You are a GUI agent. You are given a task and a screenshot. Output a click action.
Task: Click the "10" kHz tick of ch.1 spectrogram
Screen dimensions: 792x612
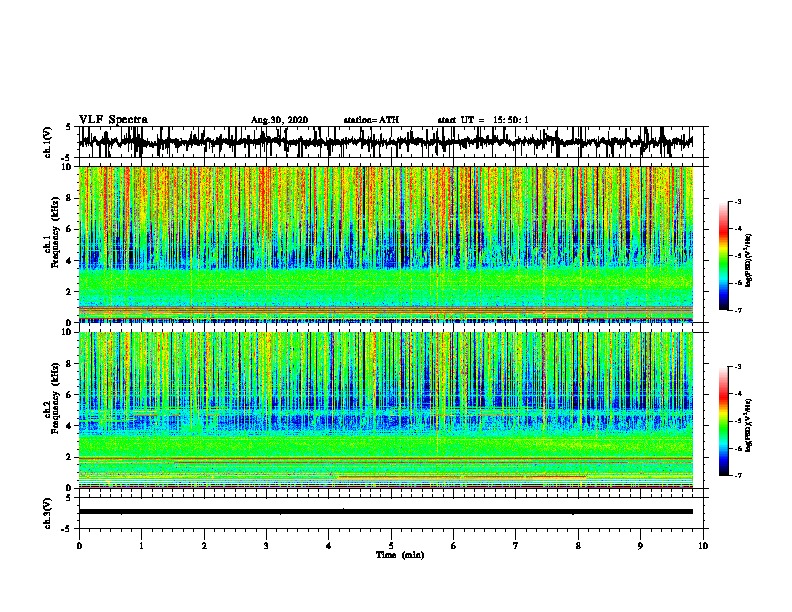click(68, 167)
